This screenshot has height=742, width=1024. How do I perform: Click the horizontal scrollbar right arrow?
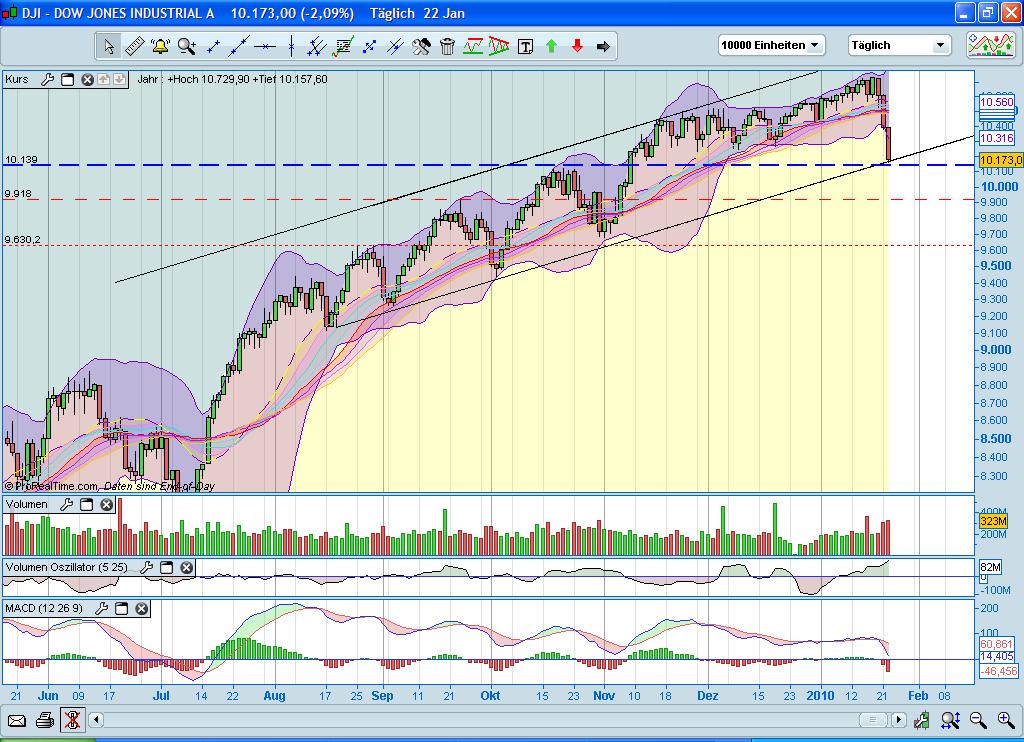coord(899,720)
